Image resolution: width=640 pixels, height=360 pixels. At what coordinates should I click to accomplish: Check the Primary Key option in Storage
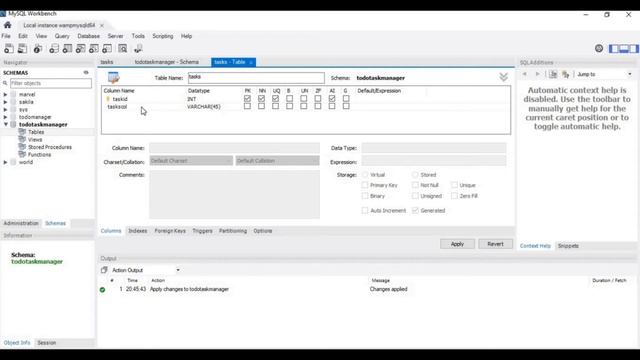[x=365, y=185]
